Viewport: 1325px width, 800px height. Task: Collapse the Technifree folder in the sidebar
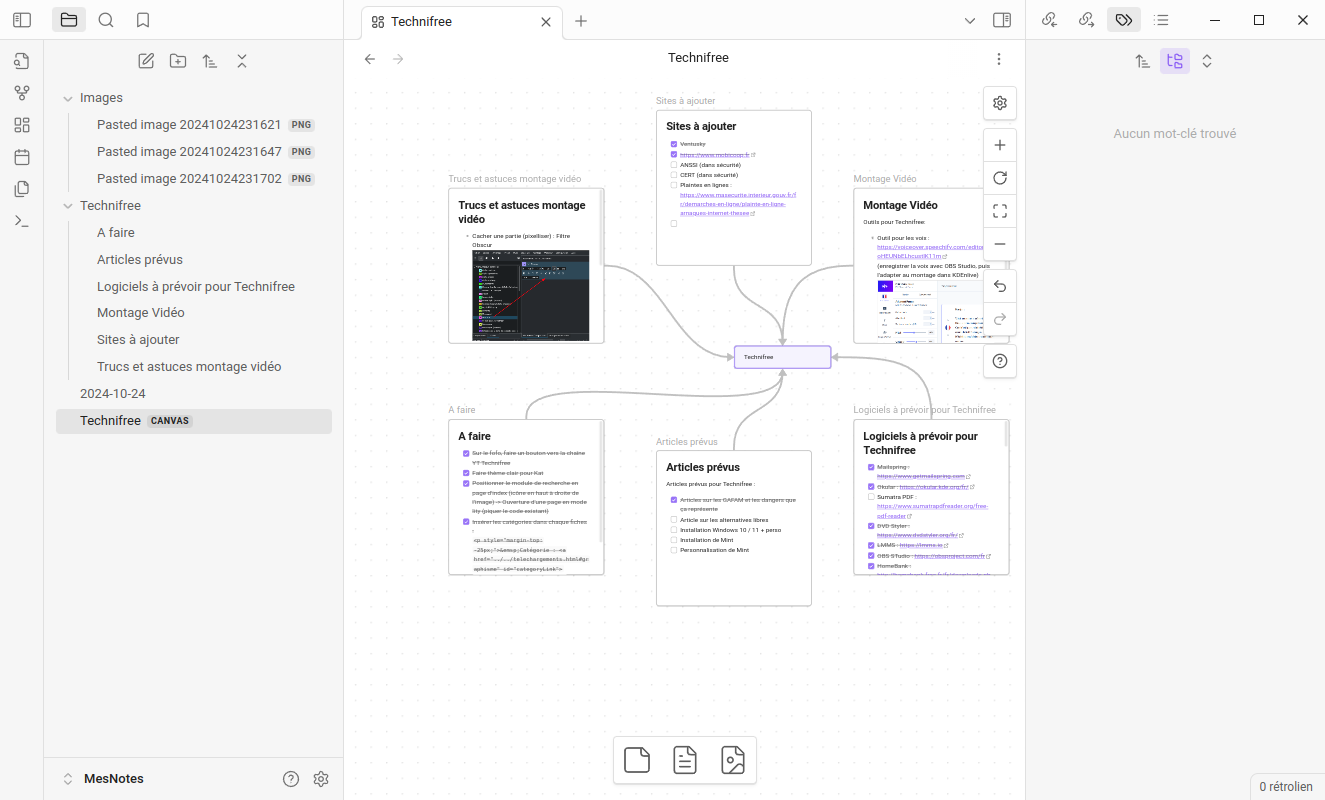coord(68,206)
